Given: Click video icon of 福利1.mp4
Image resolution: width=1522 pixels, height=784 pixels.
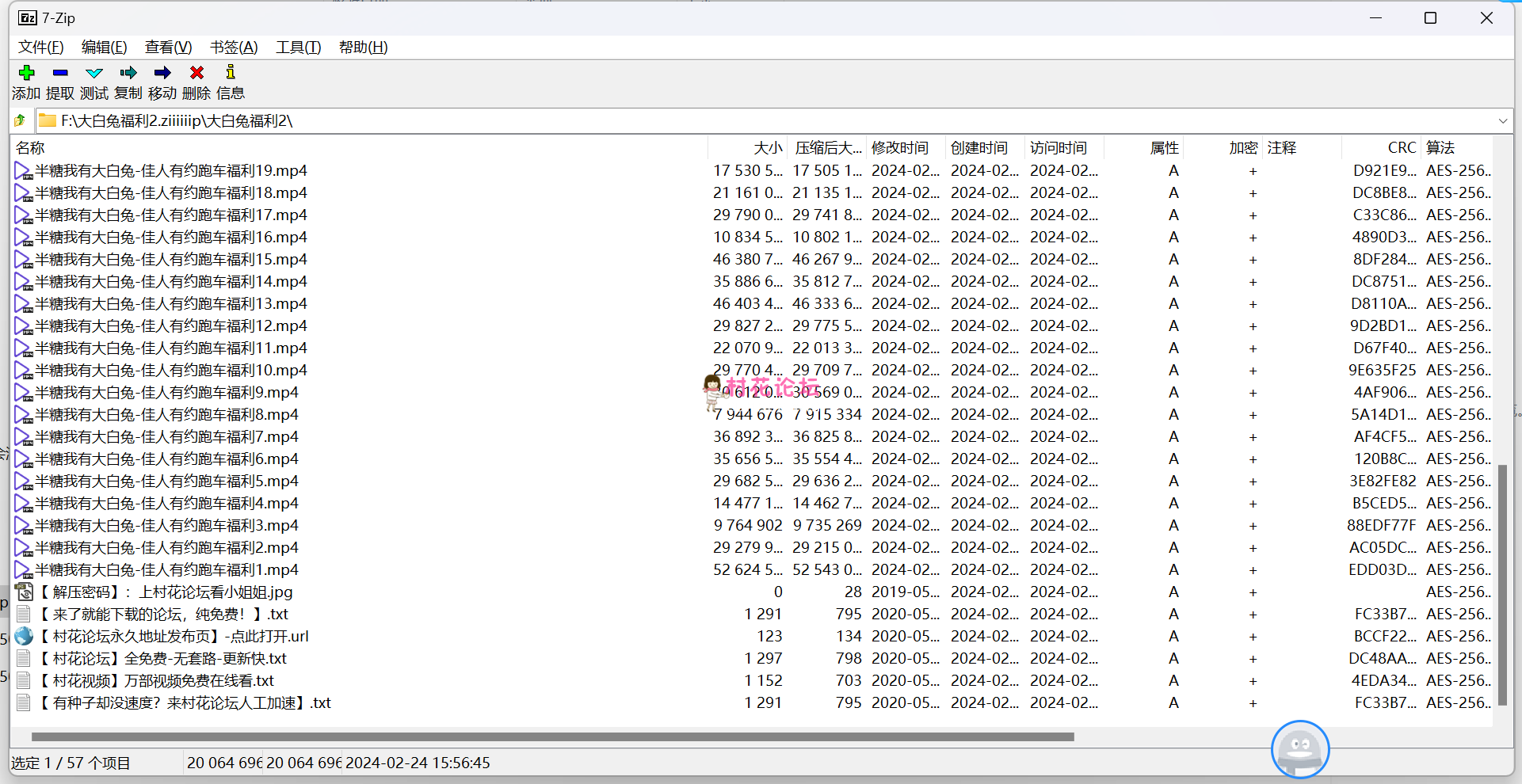Looking at the screenshot, I should 23,569.
